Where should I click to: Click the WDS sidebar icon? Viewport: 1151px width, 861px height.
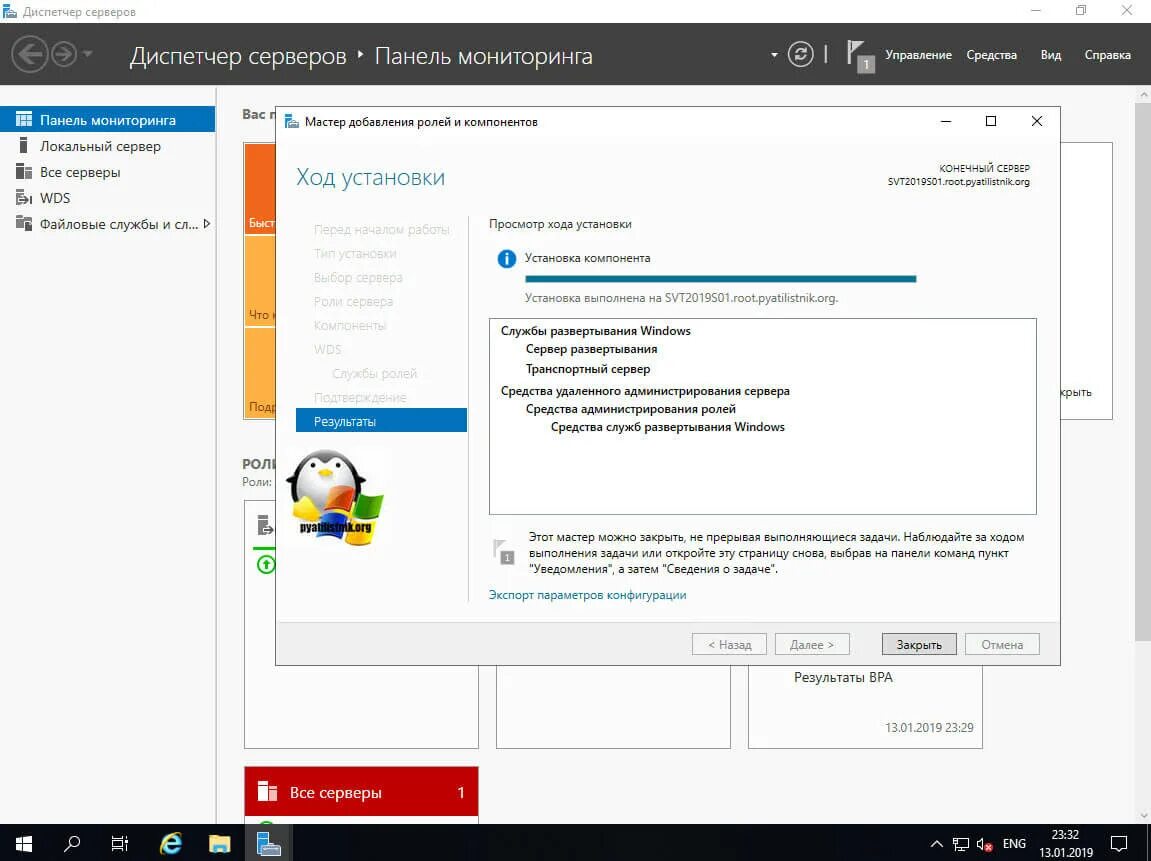[x=23, y=198]
